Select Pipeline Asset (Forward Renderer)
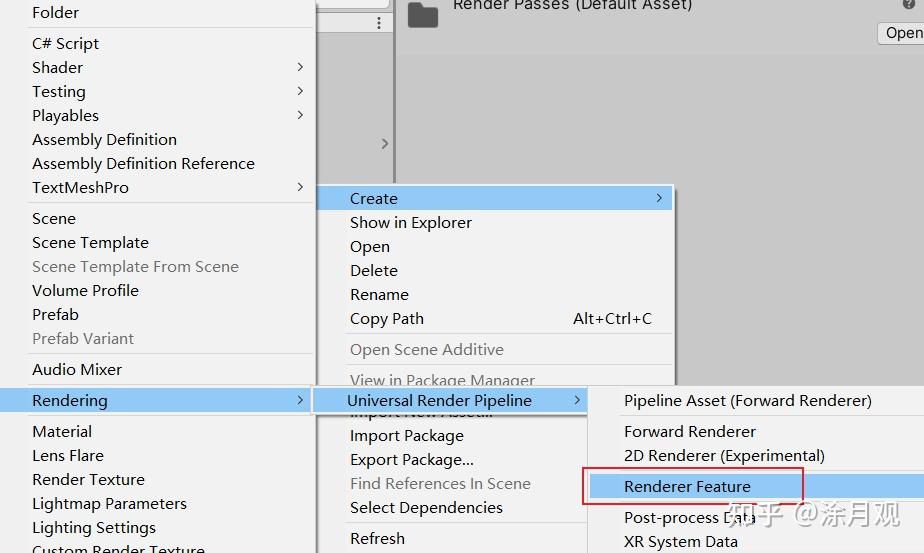The height and width of the screenshot is (553, 924). pos(747,400)
